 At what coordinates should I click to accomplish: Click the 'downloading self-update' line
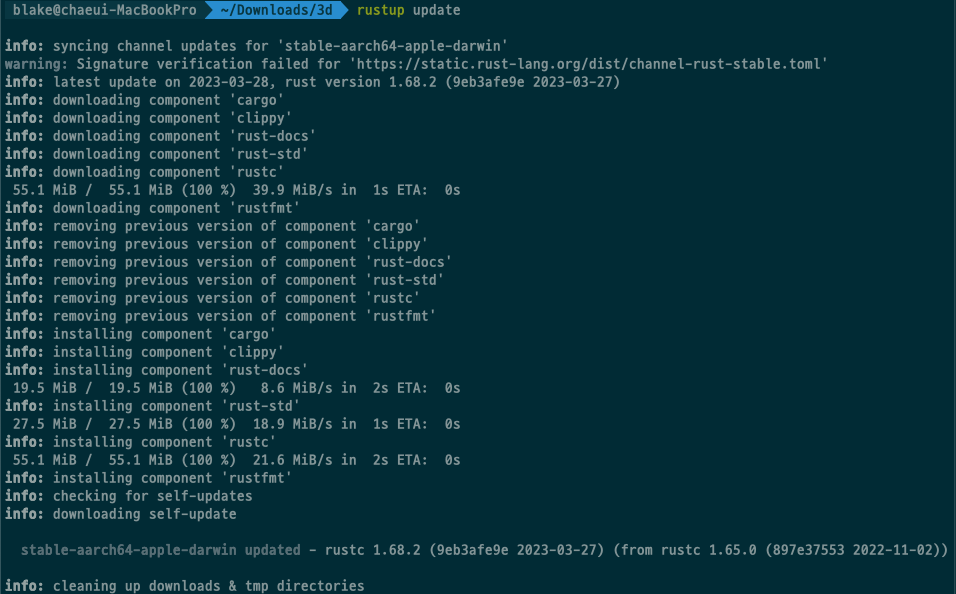[120, 513]
